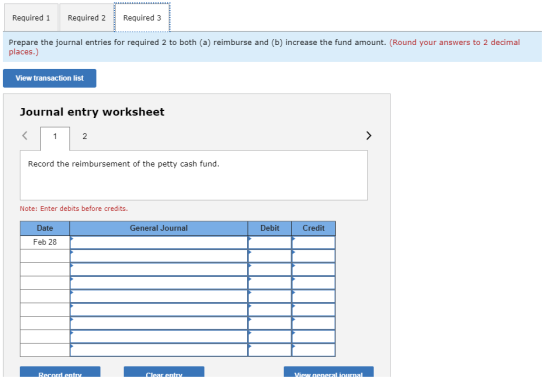Open General Journal dropdown in second row

tap(159, 256)
